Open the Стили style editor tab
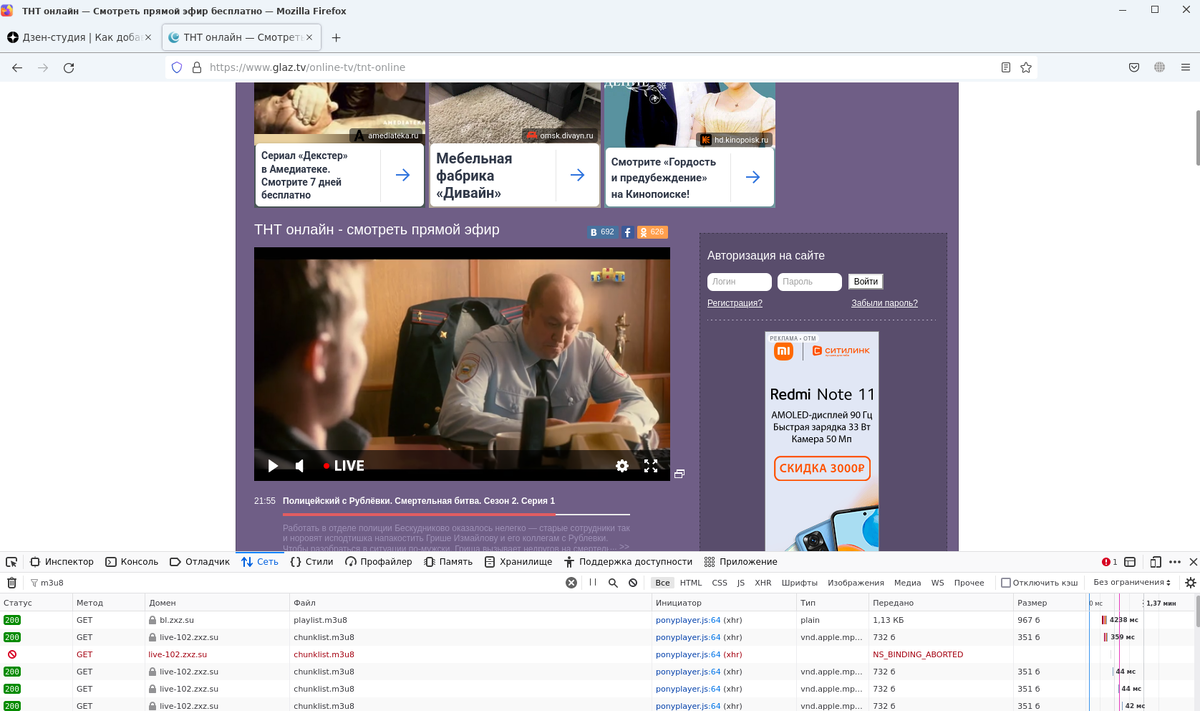The image size is (1200, 711). tap(312, 562)
